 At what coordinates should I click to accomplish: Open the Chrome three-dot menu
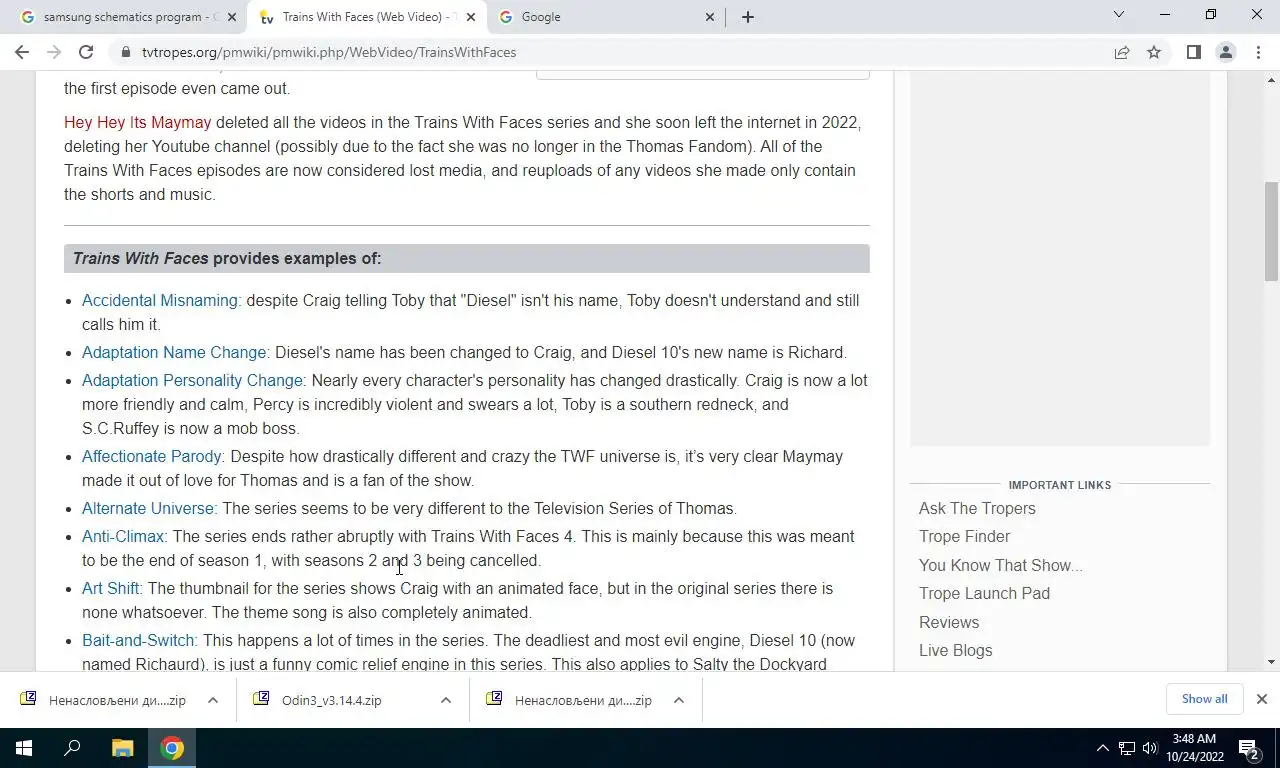click(x=1257, y=52)
